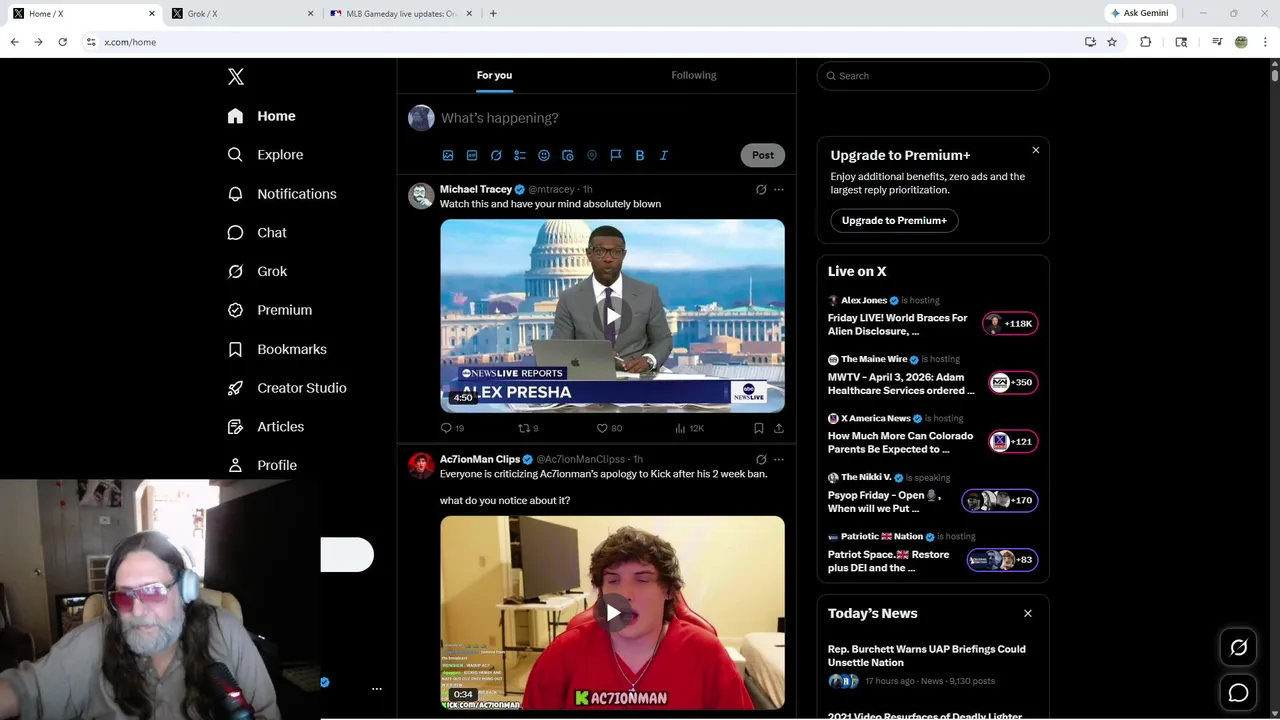Play the Alex Presha news video
Viewport: 1280px width, 720px height.
point(612,316)
